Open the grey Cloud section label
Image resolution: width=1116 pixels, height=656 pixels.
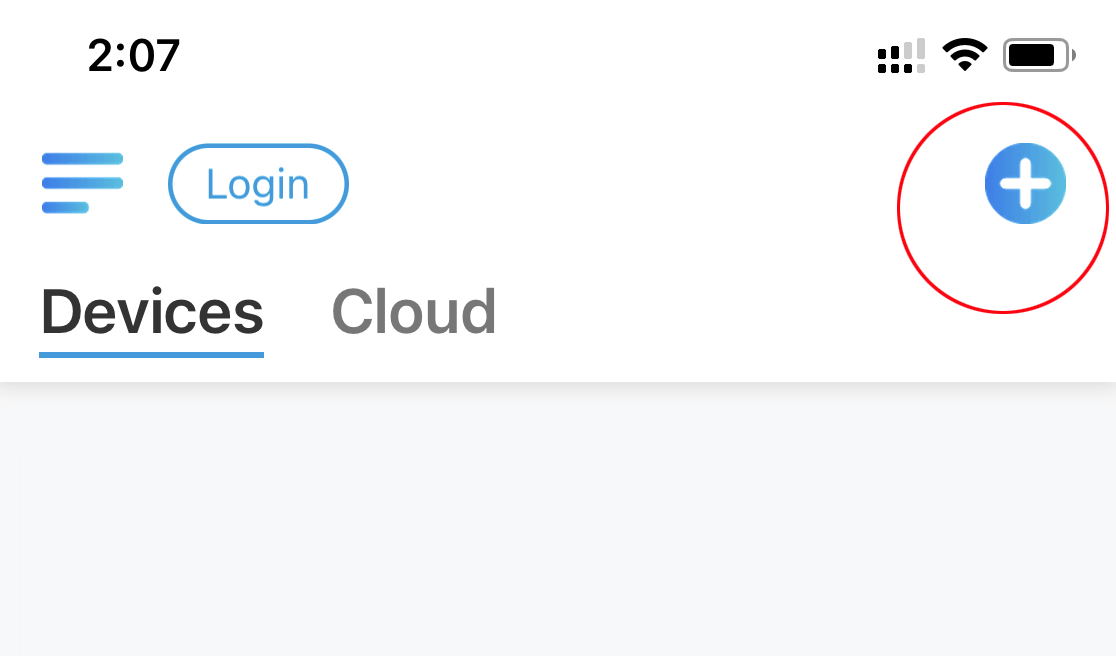click(x=414, y=312)
